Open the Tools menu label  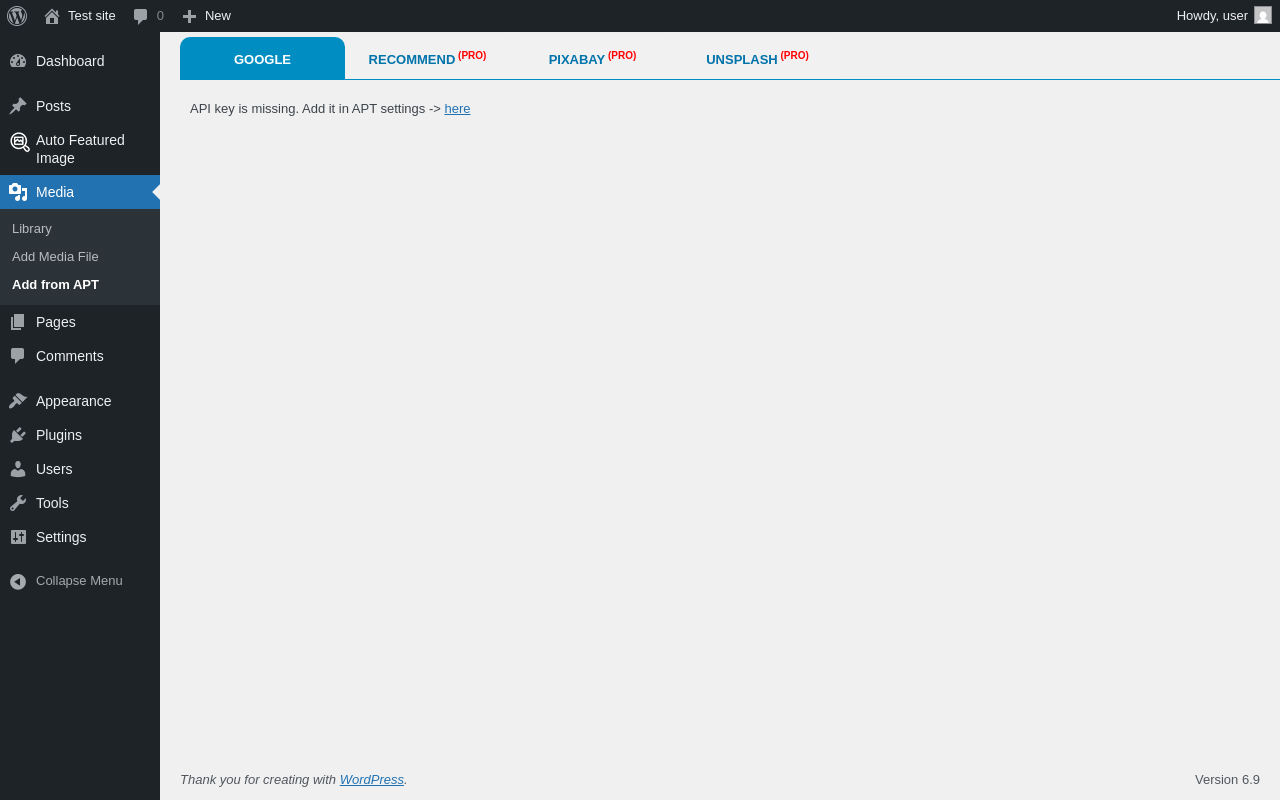[x=52, y=503]
